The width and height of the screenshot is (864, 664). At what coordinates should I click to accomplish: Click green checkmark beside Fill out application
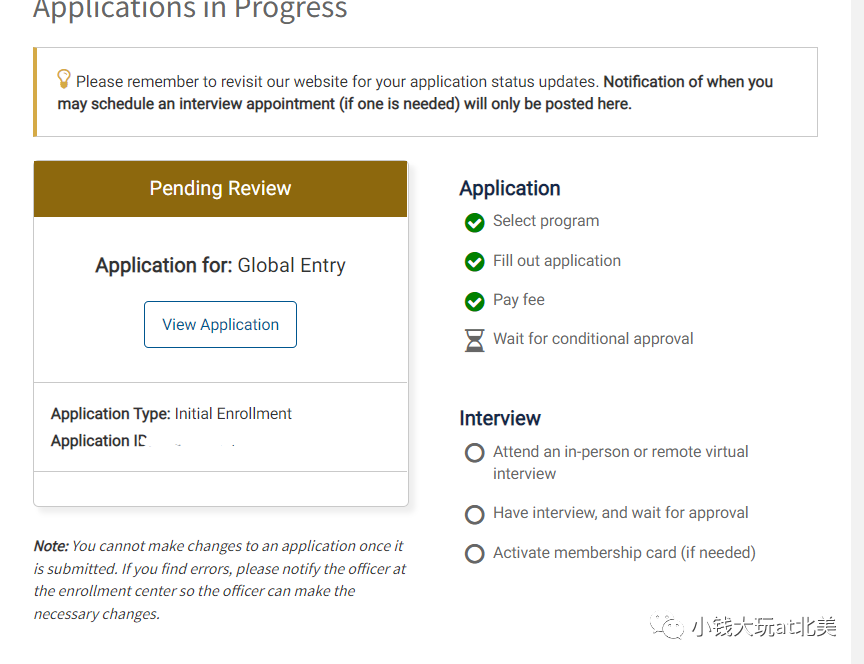pyautogui.click(x=474, y=262)
